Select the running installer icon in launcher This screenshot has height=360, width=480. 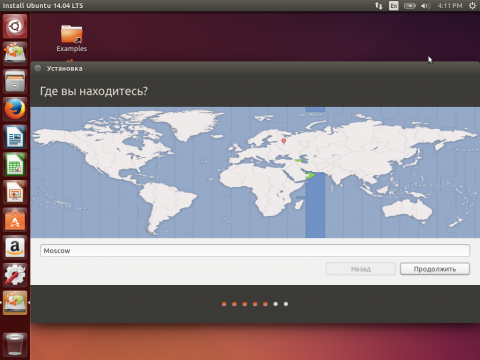[x=15, y=303]
